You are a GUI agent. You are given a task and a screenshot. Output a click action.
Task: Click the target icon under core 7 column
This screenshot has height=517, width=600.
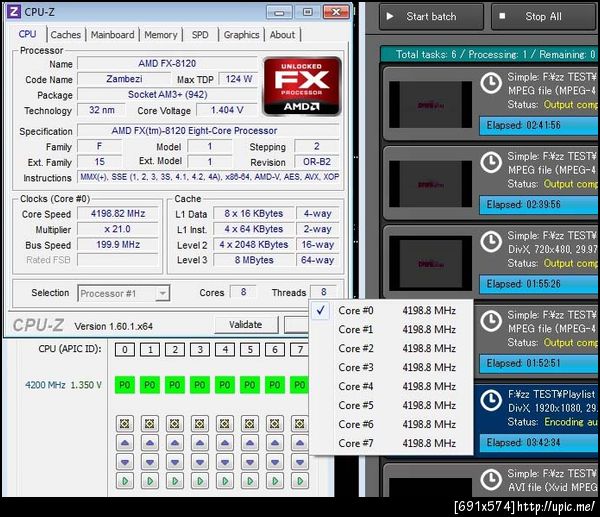(x=300, y=424)
